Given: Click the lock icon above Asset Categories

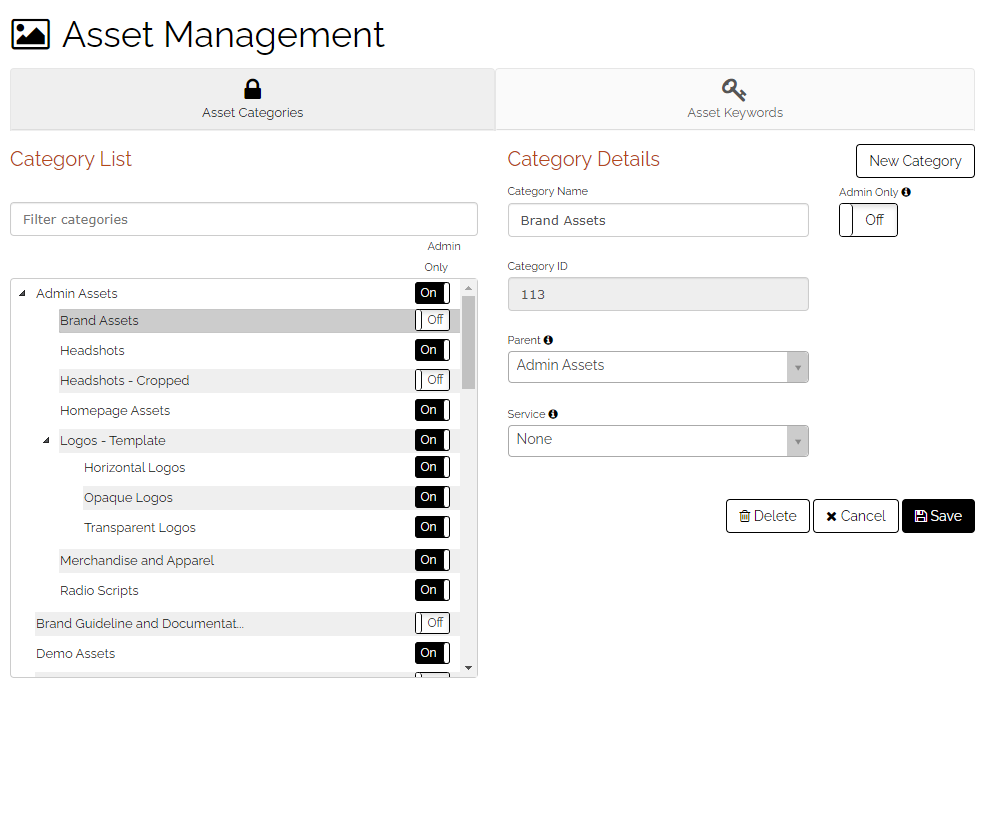Looking at the screenshot, I should click(x=252, y=89).
